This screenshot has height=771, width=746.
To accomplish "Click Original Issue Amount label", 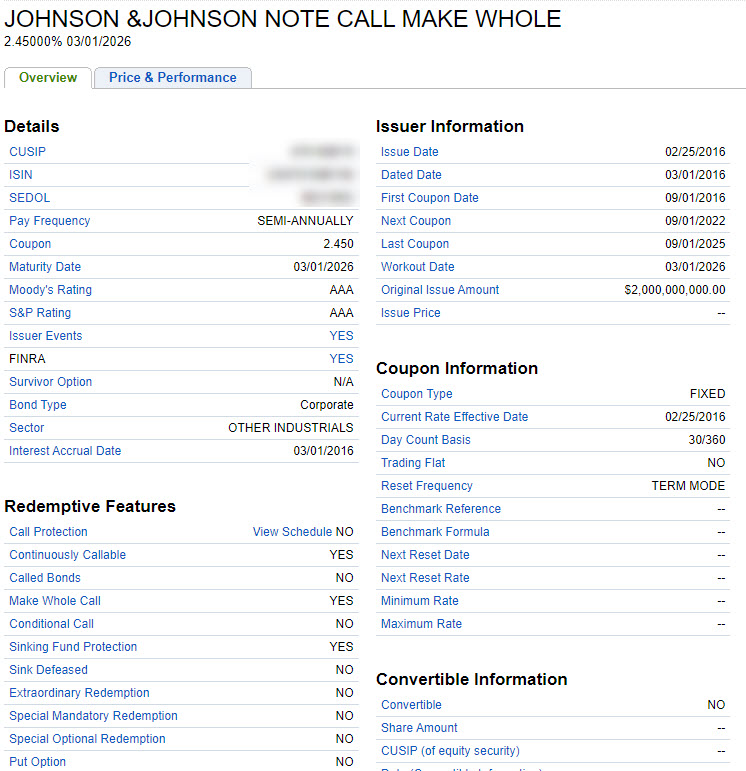I will (x=439, y=290).
